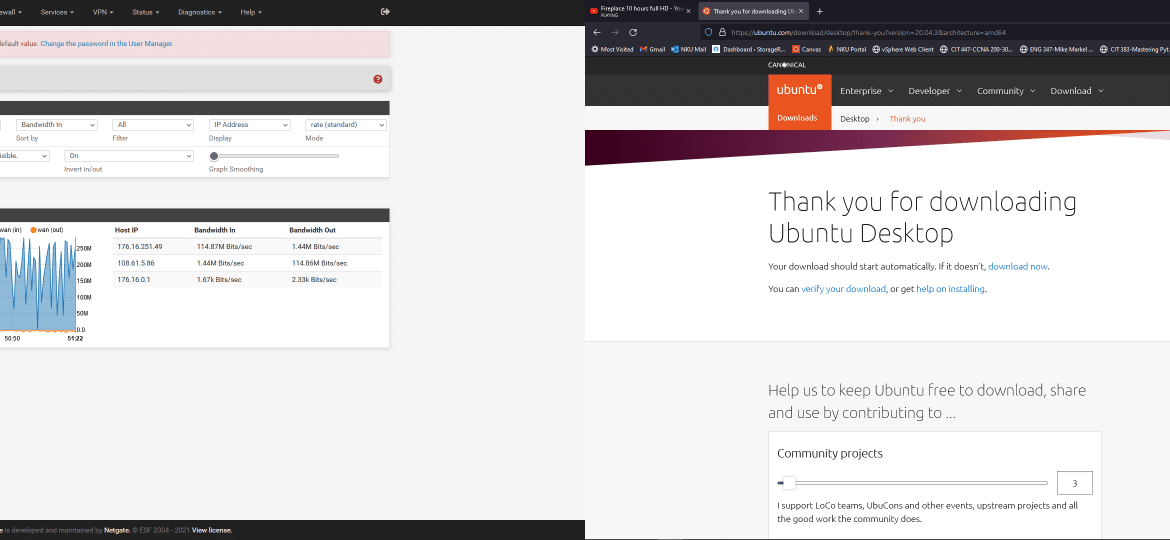Image resolution: width=1170 pixels, height=540 pixels.
Task: Click the View license link
Action: pyautogui.click(x=212, y=530)
